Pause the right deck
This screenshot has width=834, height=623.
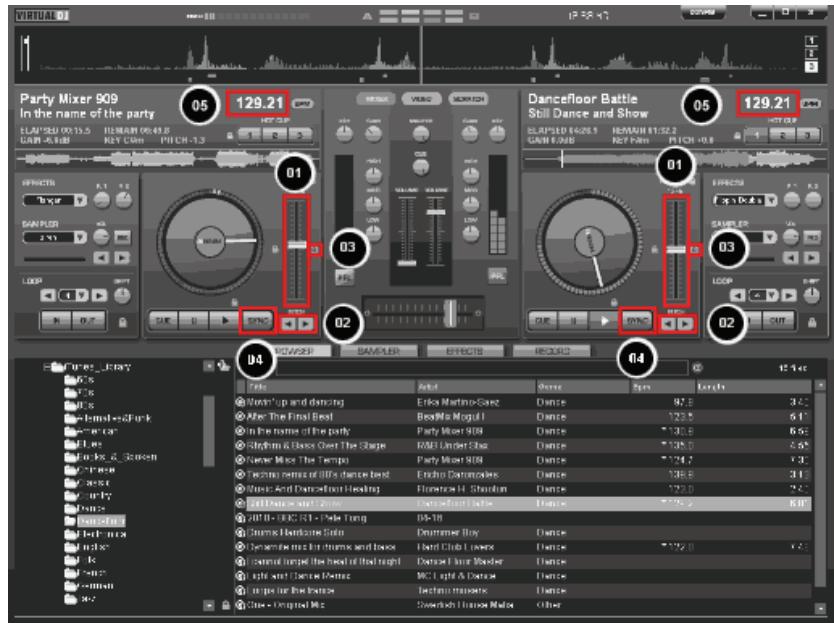coord(573,321)
